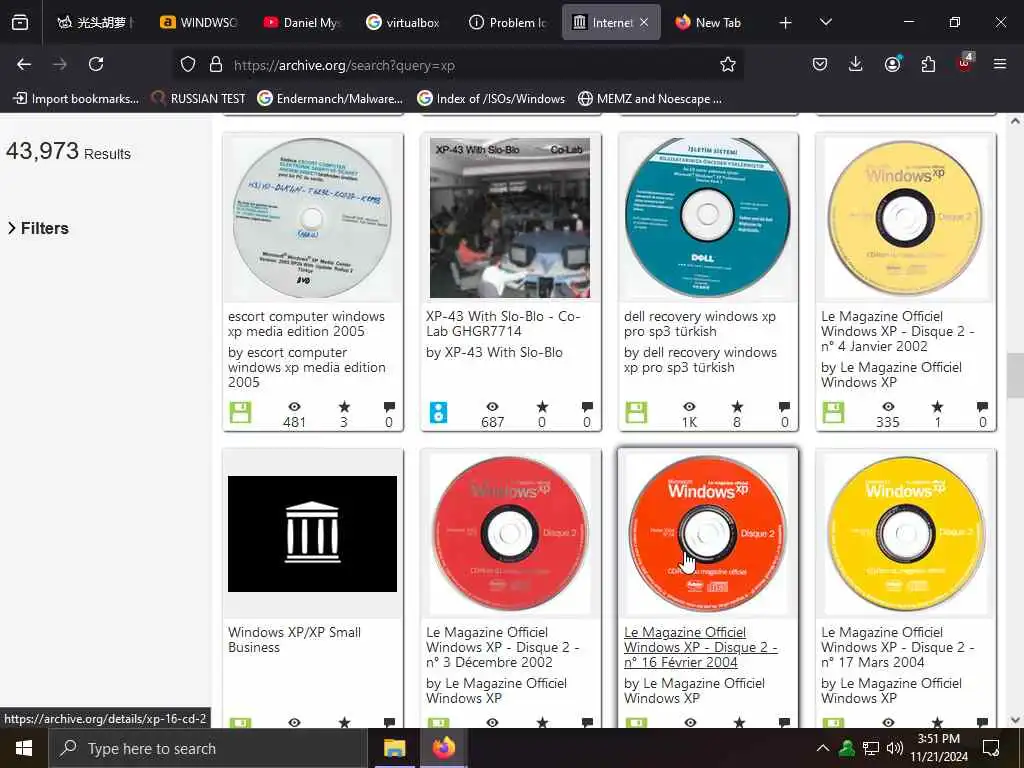The height and width of the screenshot is (768, 1024).
Task: Open Windows XP/XP Small Business title link
Action: tap(294, 640)
